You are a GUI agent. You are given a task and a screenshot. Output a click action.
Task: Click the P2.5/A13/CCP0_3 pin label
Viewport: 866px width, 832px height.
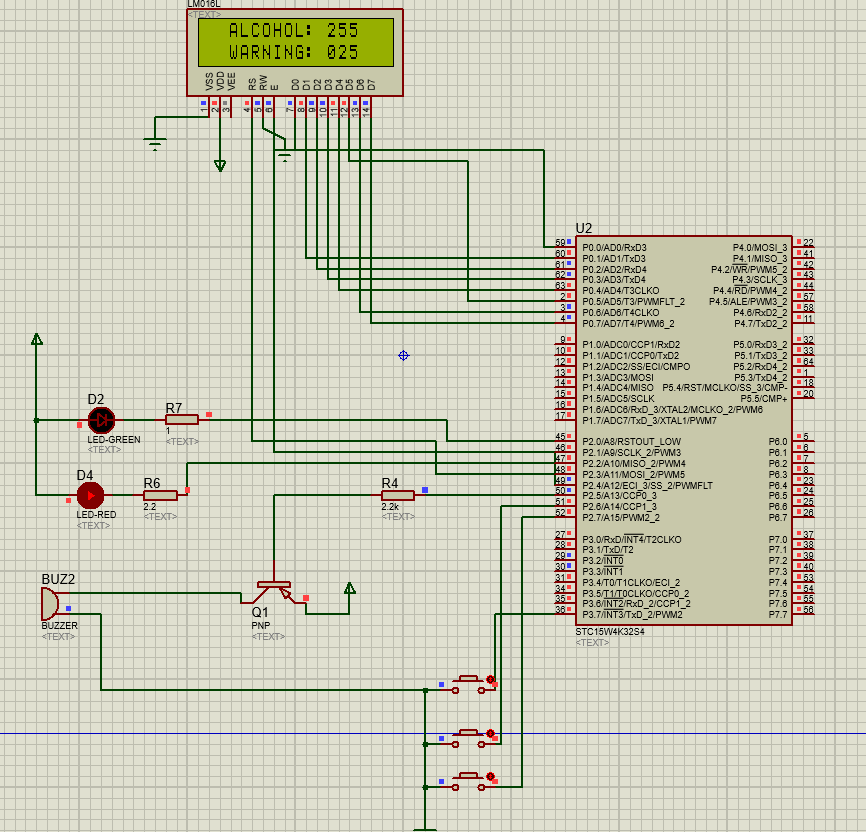619,496
